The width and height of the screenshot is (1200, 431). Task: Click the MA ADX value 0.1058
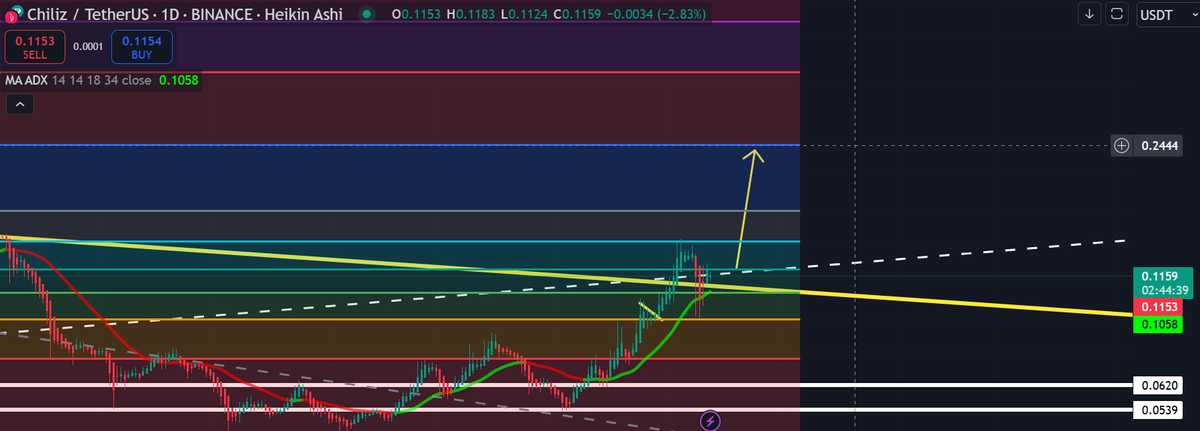[180, 80]
